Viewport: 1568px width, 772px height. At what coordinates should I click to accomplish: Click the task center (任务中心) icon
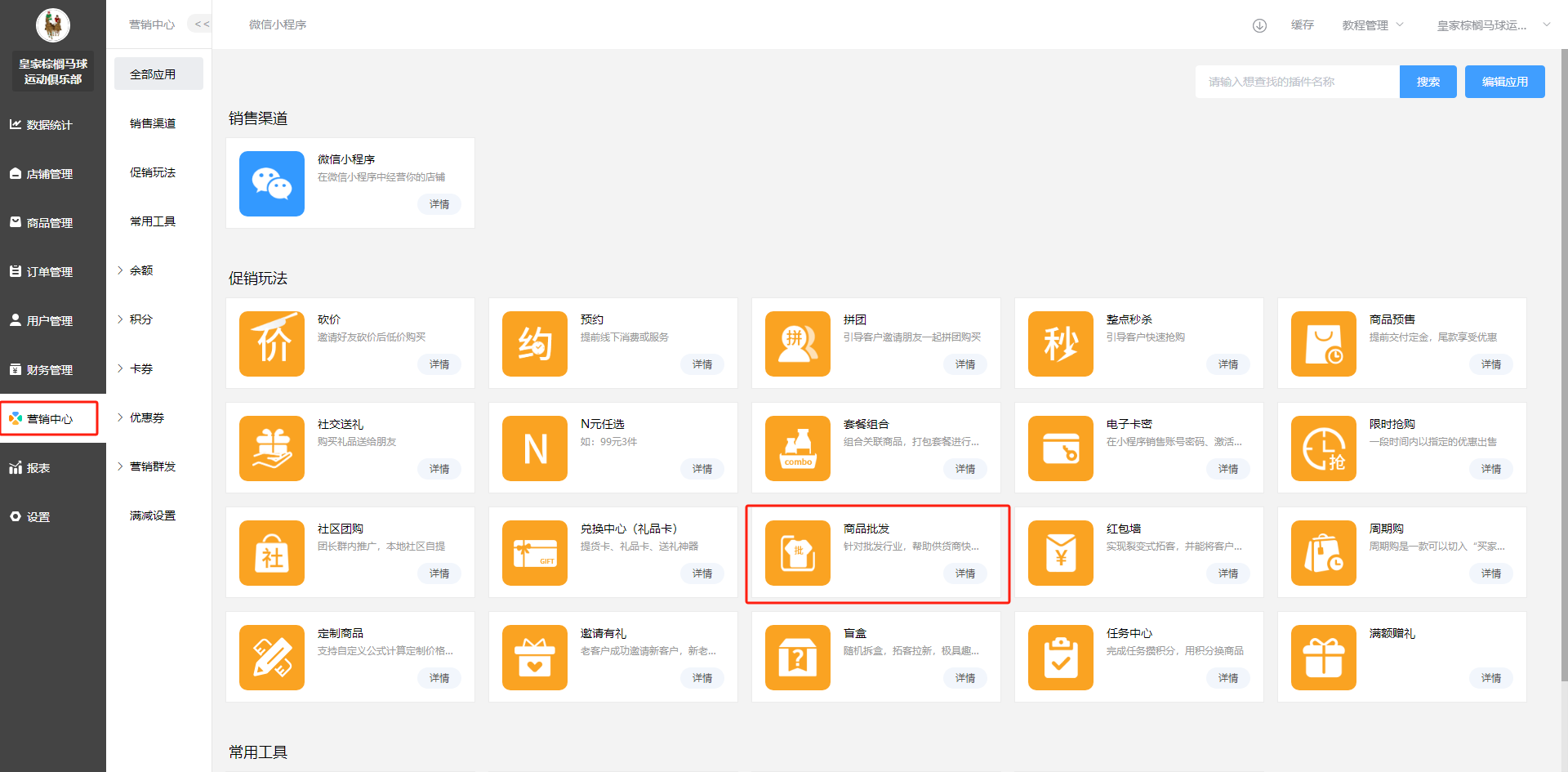[x=1060, y=658]
